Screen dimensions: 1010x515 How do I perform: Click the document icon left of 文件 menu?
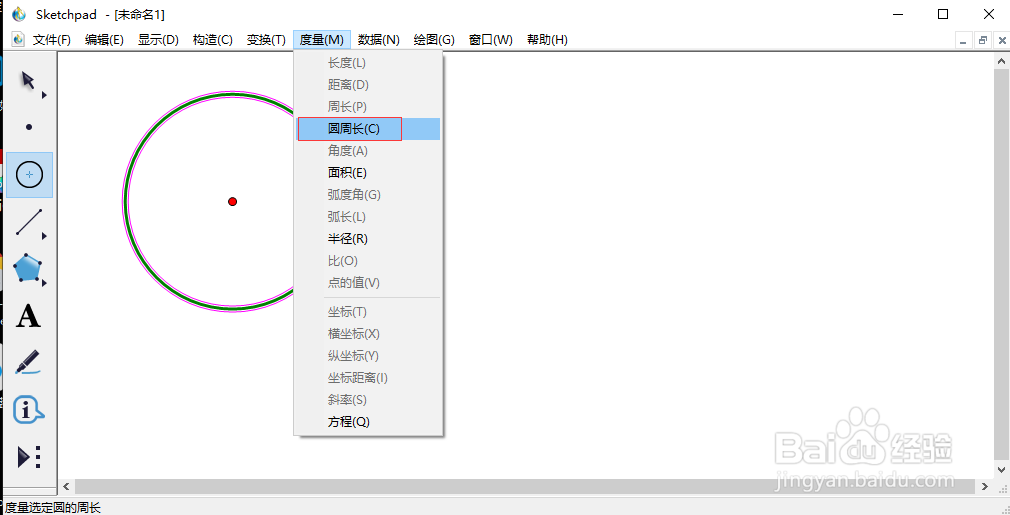point(19,39)
